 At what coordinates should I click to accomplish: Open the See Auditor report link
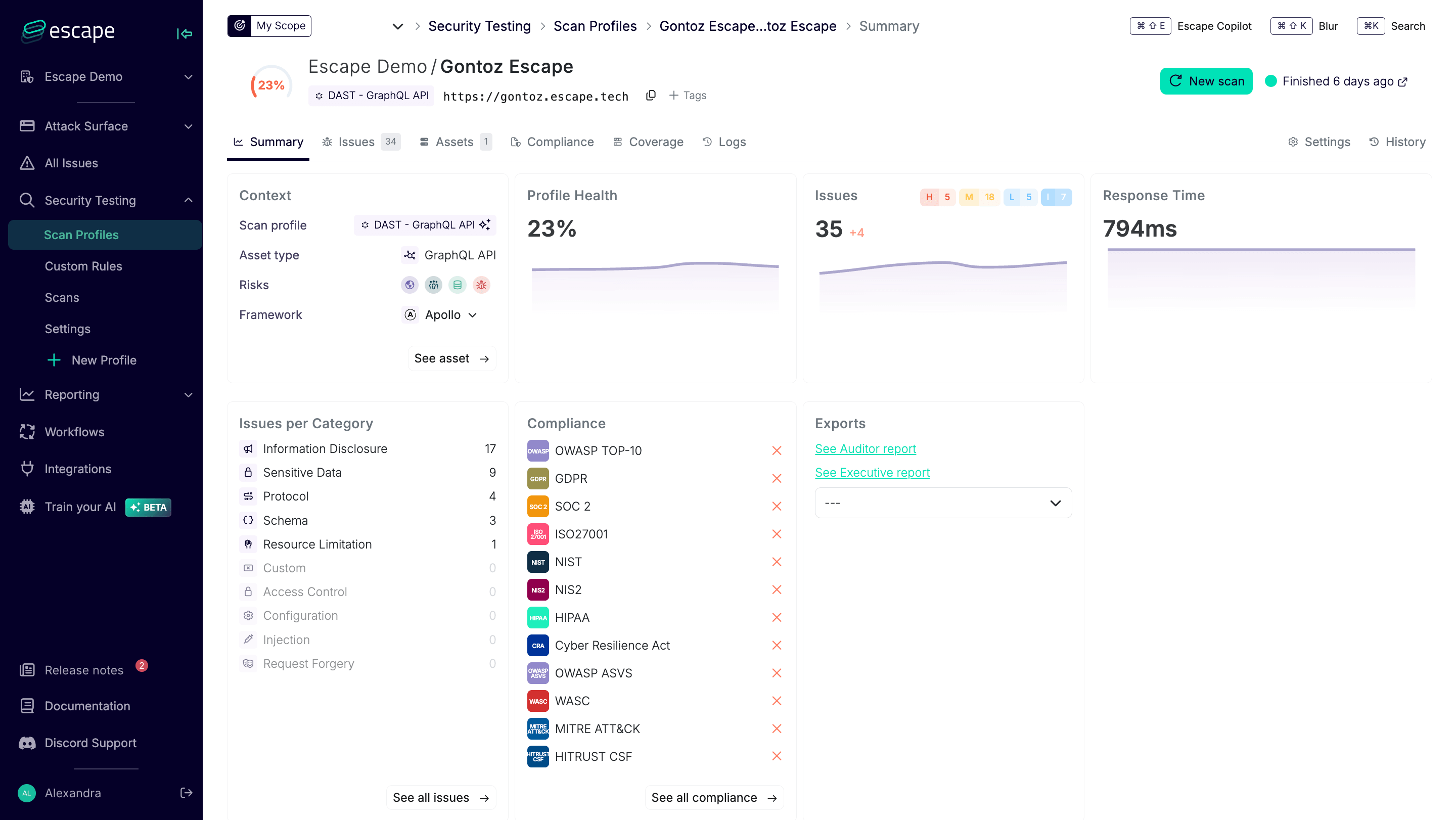click(x=865, y=449)
